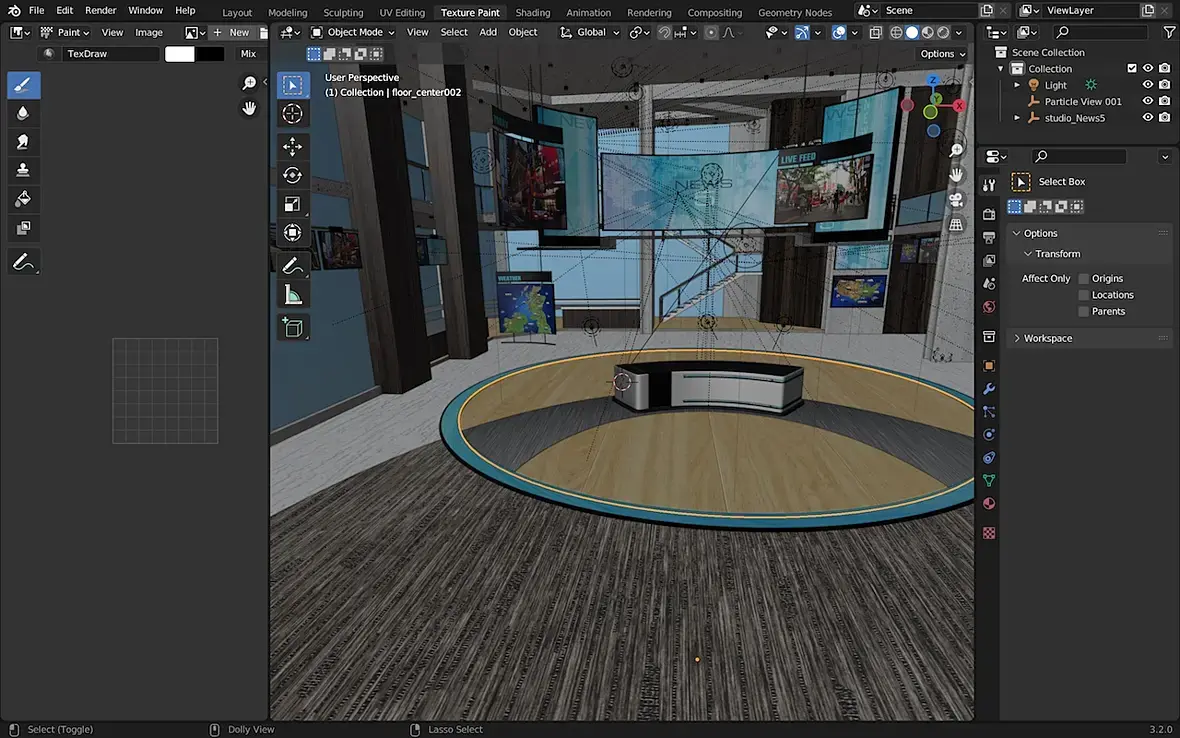Open the viewport Options popover
Screen dimensions: 1180x738
click(942, 54)
